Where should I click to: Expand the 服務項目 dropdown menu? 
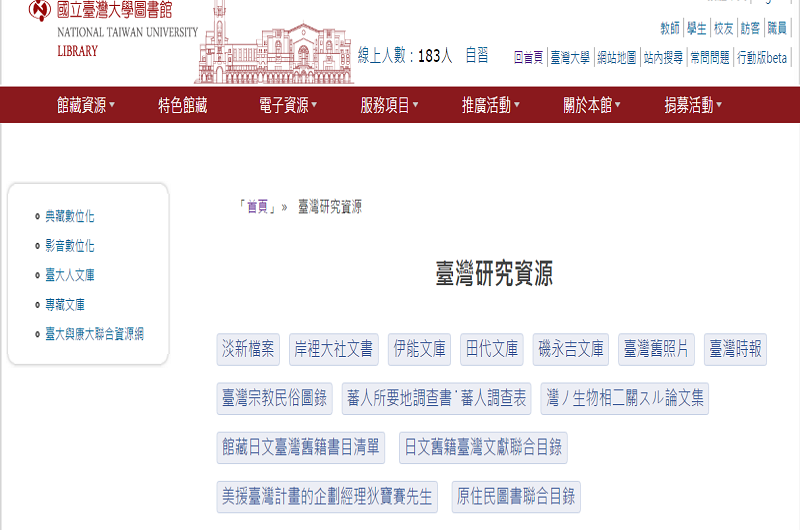(389, 105)
